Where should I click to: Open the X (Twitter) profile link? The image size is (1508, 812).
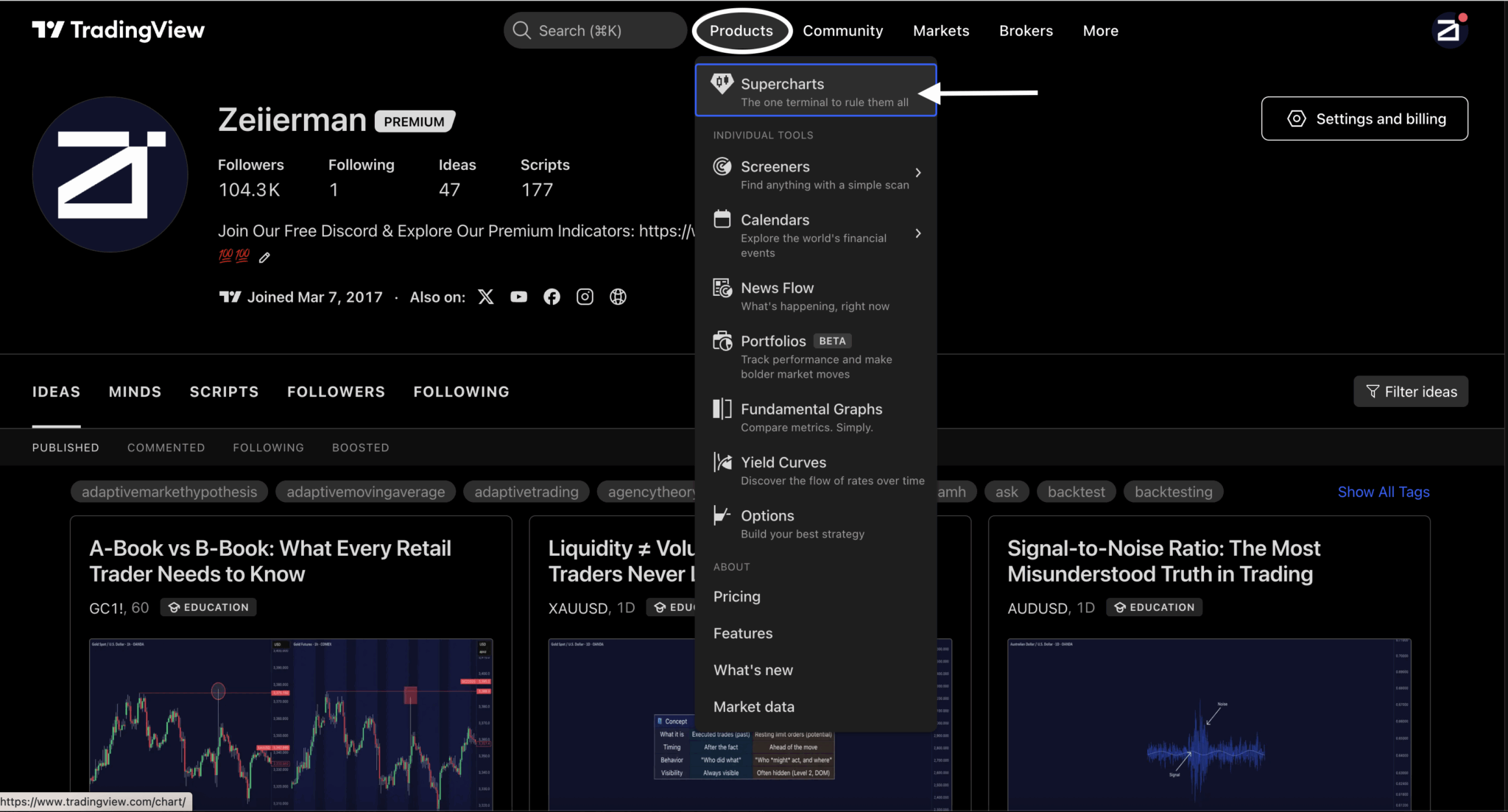click(x=486, y=297)
